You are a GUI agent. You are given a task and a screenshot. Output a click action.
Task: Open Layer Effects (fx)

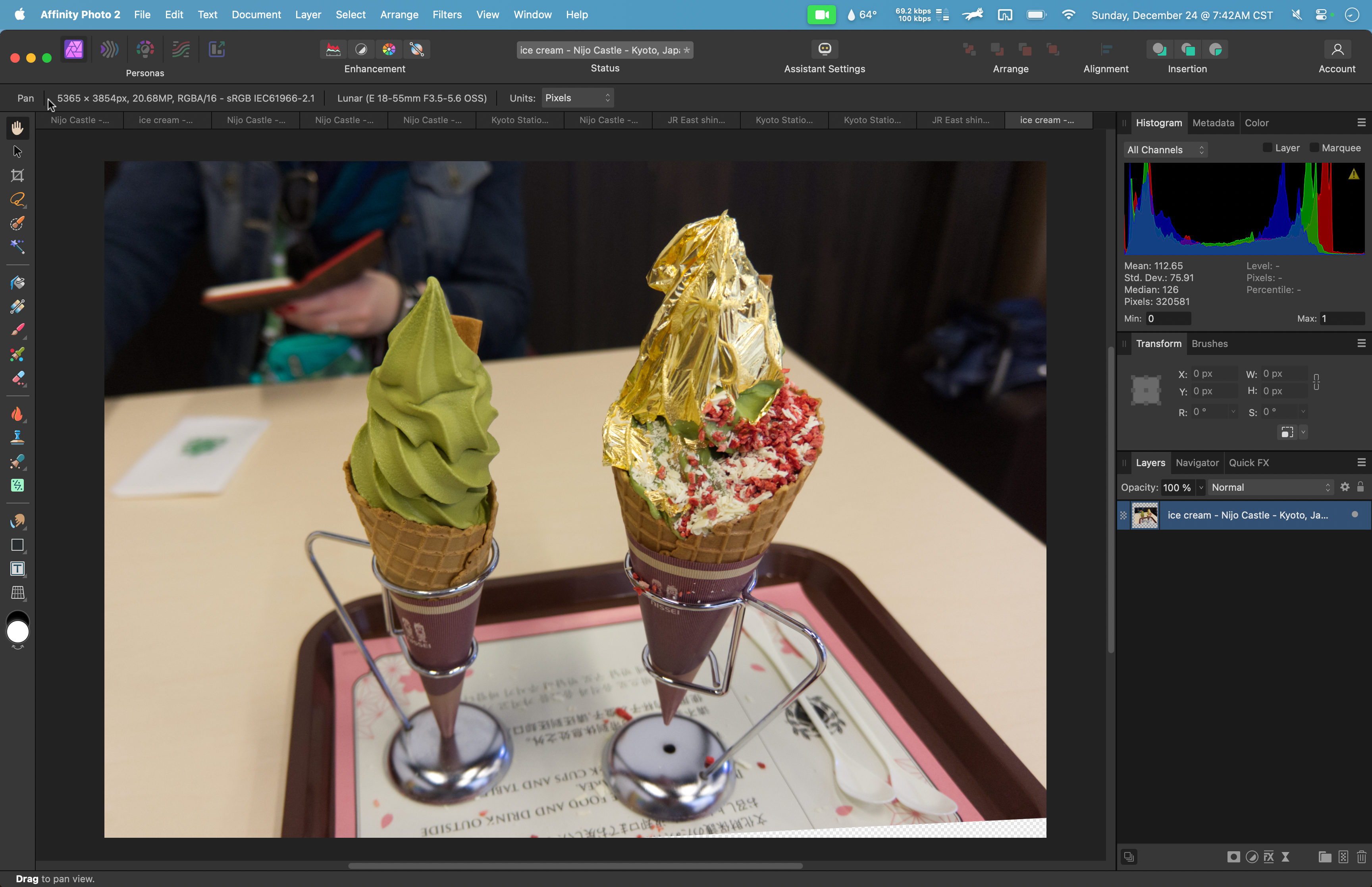click(1269, 857)
